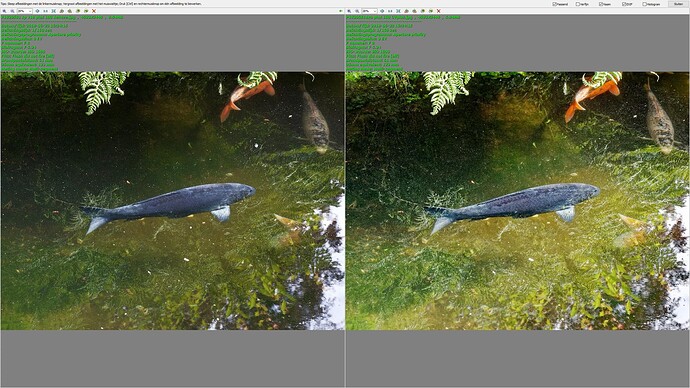This screenshot has width=690, height=388.
Task: Click the right brightened pond photo
Action: click(x=518, y=201)
